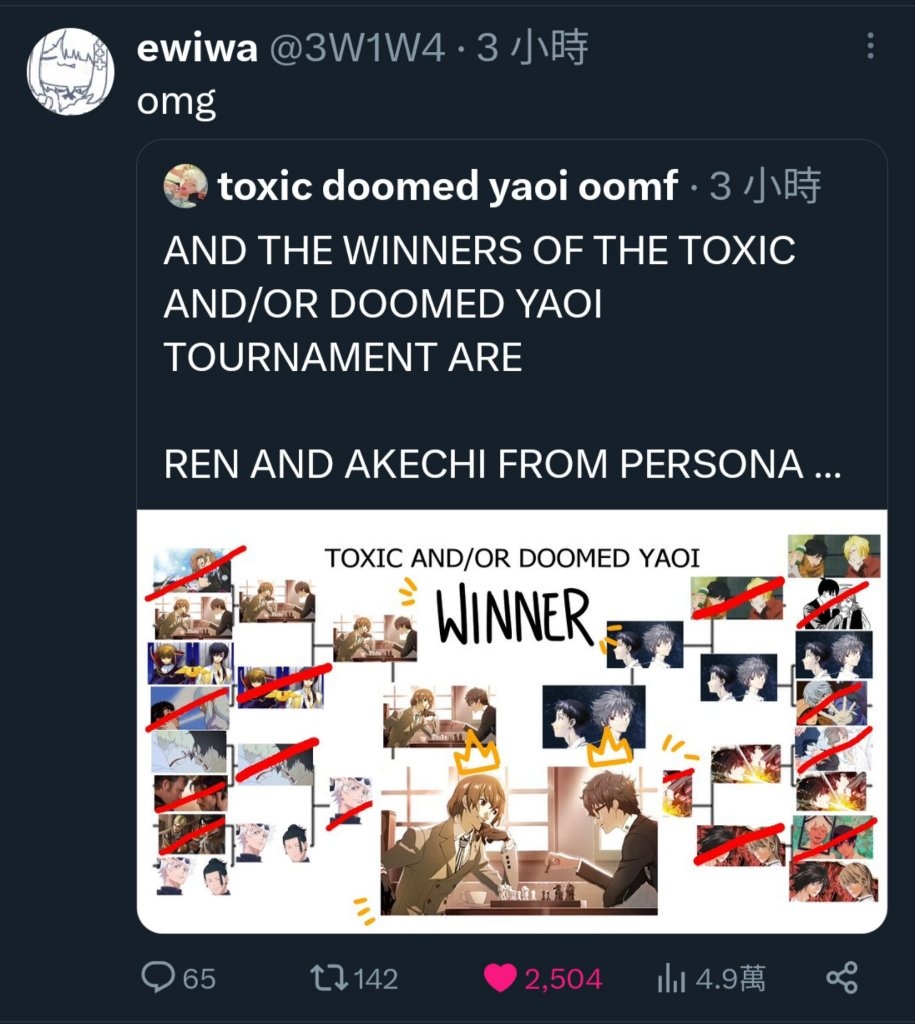The image size is (915, 1024).
Task: Click the 4.9萬 views count
Action: pyautogui.click(x=730, y=978)
